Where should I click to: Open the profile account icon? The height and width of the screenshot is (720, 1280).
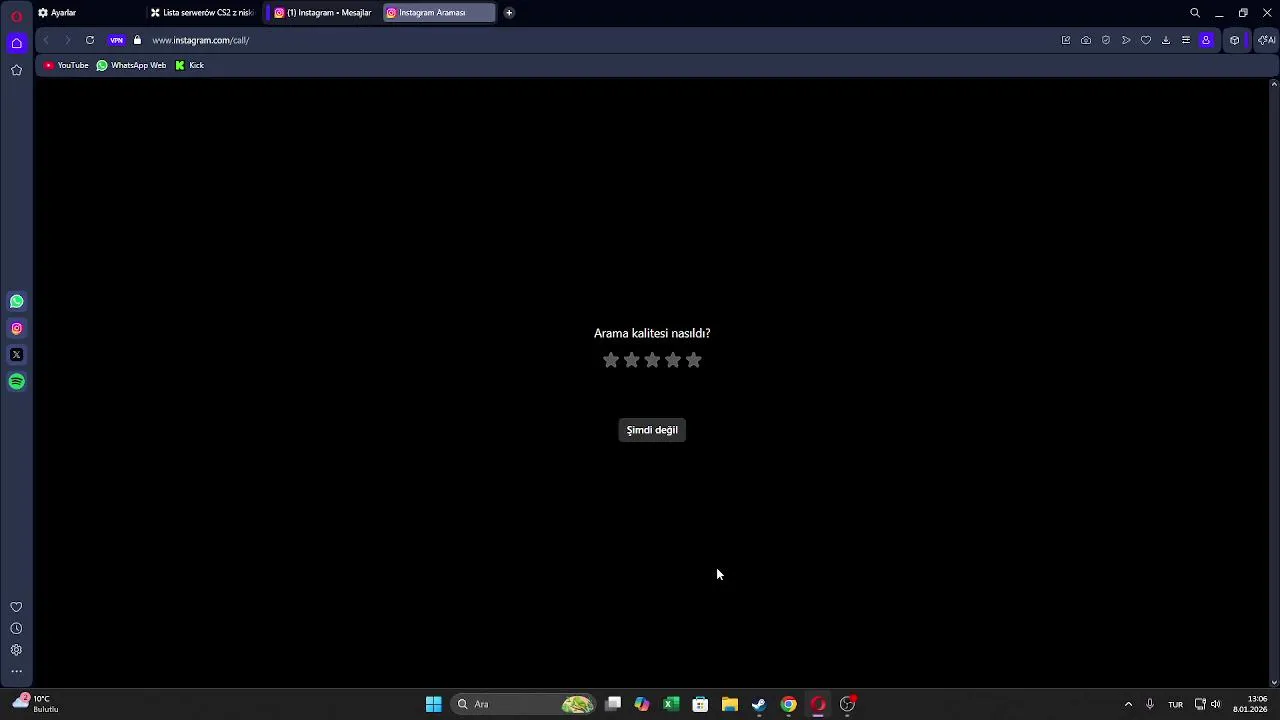[1206, 40]
